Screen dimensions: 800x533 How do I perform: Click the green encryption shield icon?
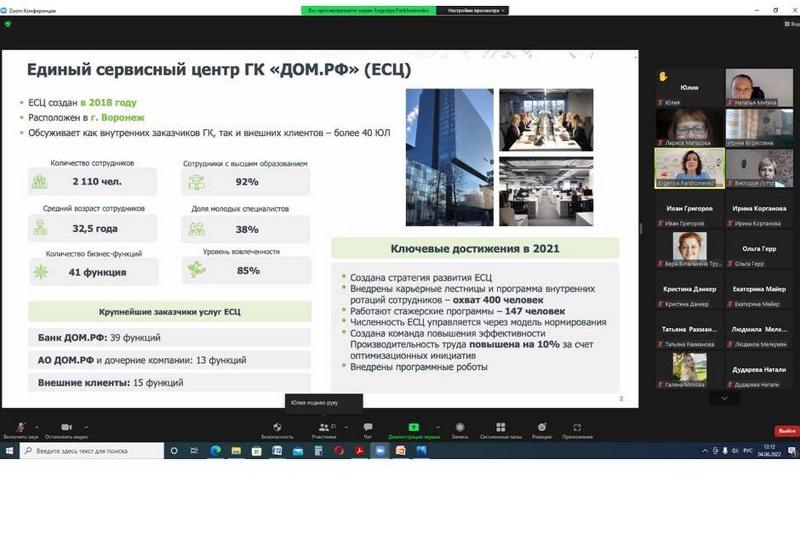coord(8,25)
